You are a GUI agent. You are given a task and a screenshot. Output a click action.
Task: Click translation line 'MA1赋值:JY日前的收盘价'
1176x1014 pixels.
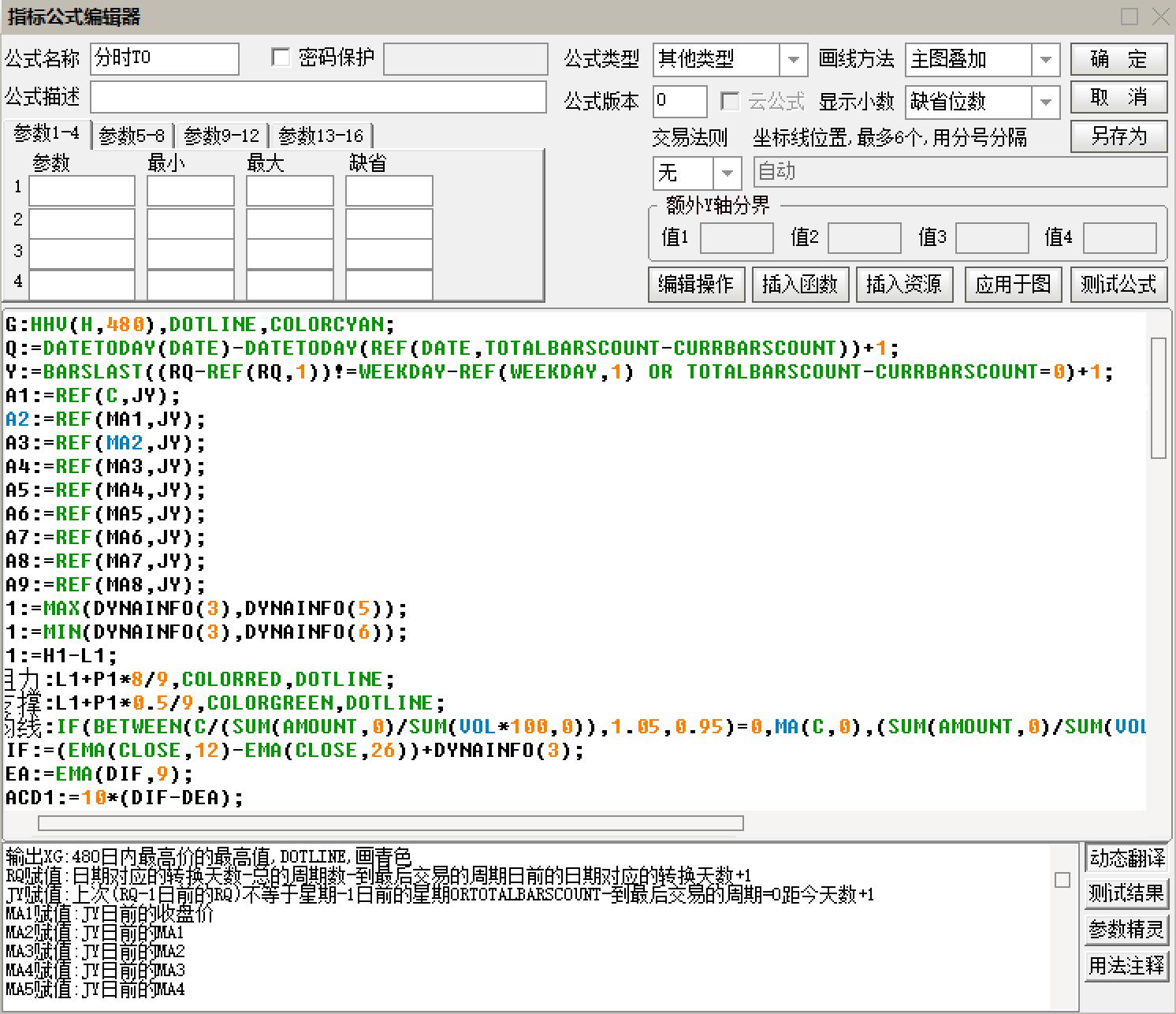[x=110, y=914]
